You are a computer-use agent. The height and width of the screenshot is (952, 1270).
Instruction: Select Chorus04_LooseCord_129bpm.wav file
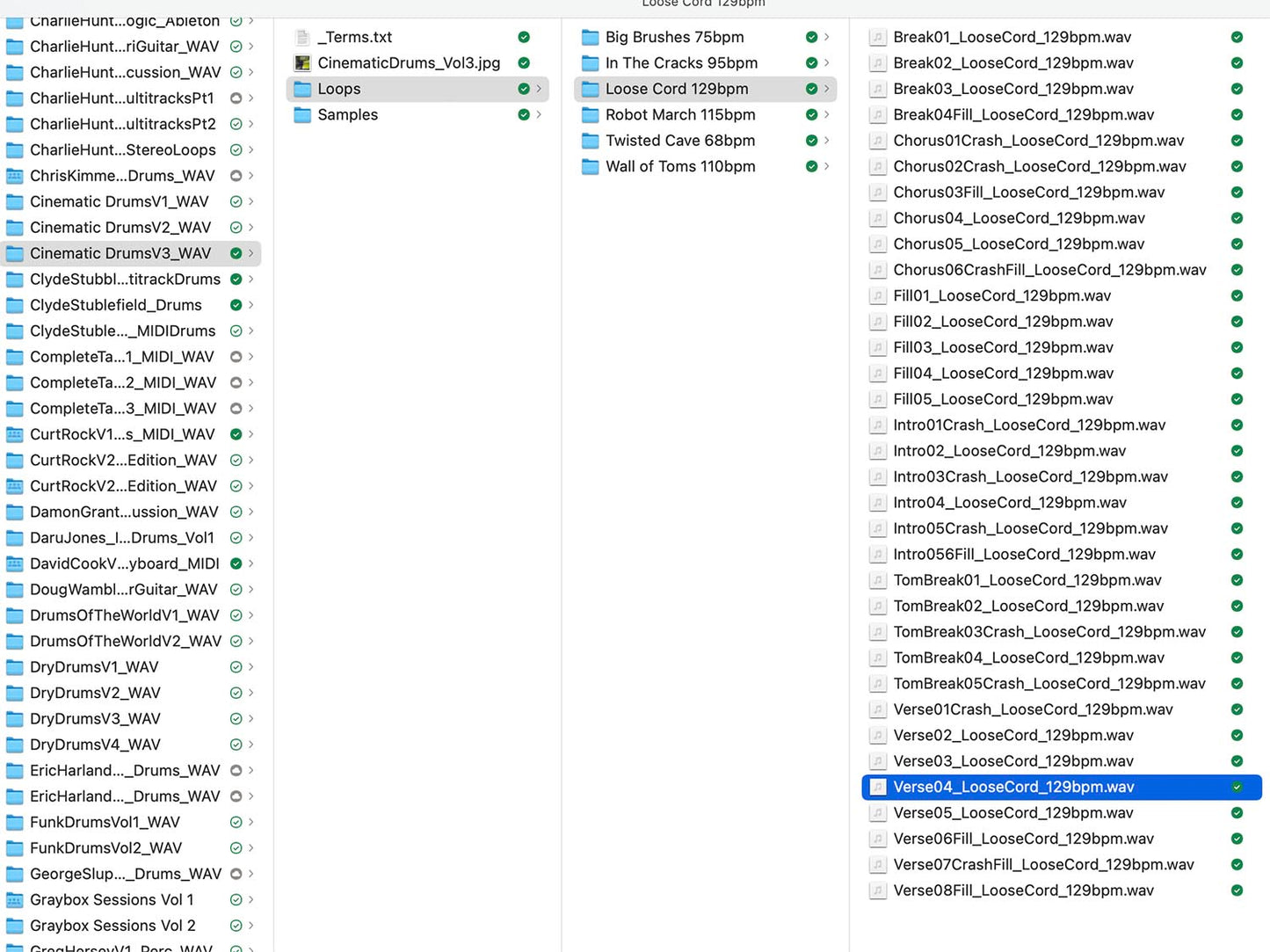1019,218
